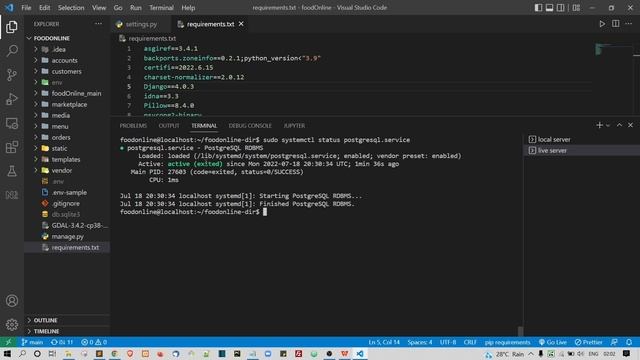
Task: Expand the vendor folder
Action: 62,170
